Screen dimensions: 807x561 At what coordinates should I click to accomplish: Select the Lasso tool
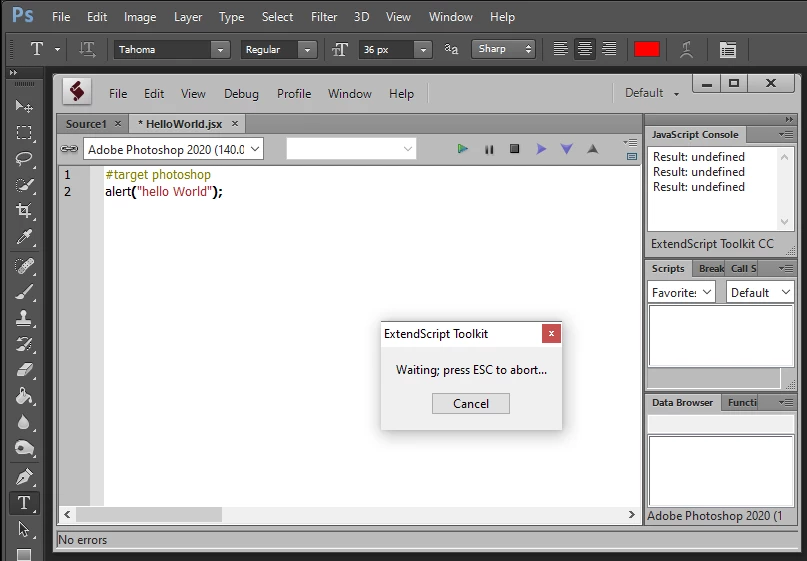24,159
